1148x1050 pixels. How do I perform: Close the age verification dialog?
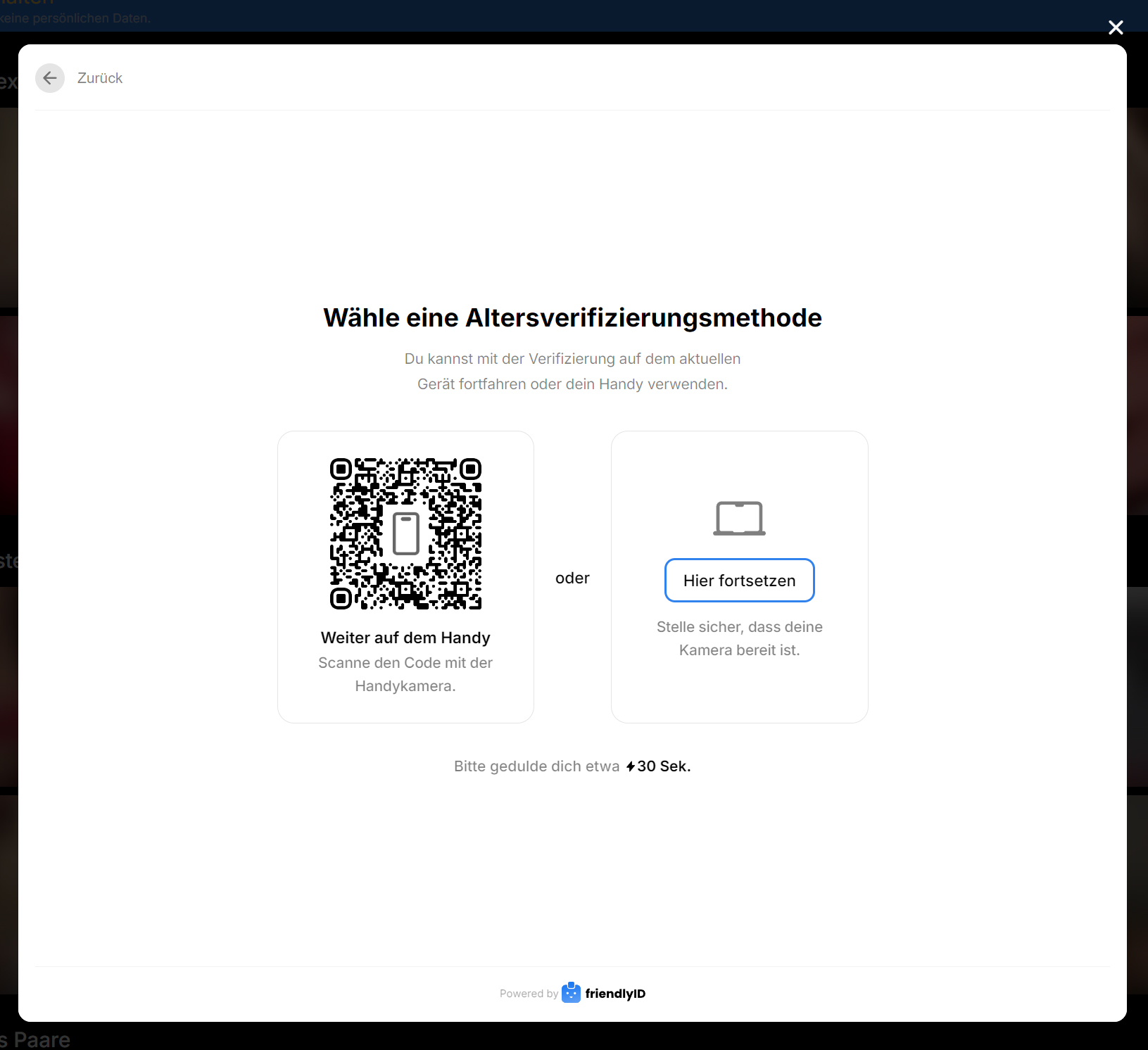1116,27
